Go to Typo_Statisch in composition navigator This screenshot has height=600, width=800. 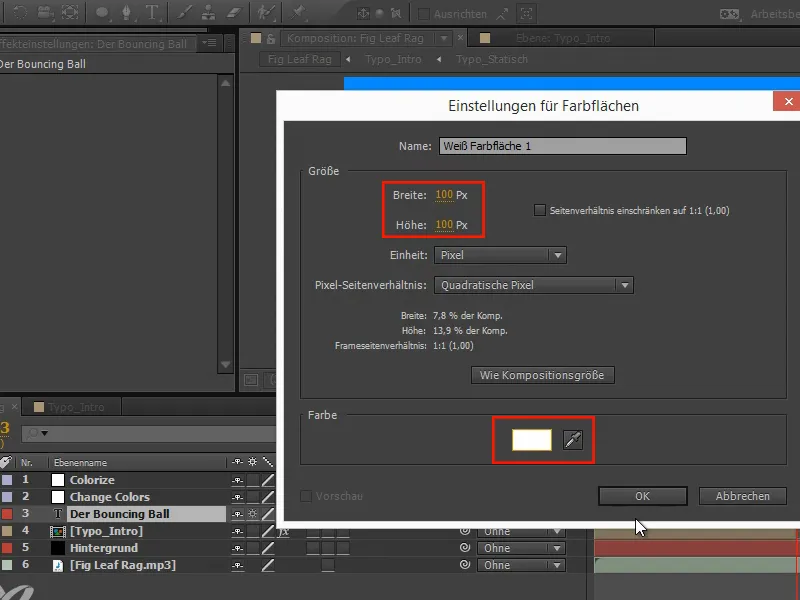point(491,59)
